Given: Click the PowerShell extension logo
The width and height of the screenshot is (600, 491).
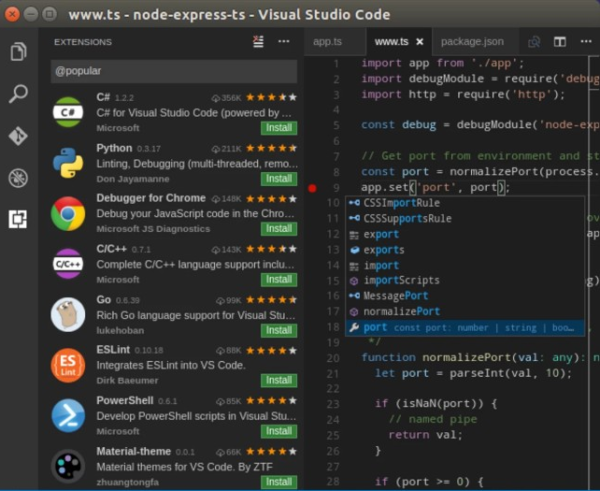Looking at the screenshot, I should (x=68, y=416).
